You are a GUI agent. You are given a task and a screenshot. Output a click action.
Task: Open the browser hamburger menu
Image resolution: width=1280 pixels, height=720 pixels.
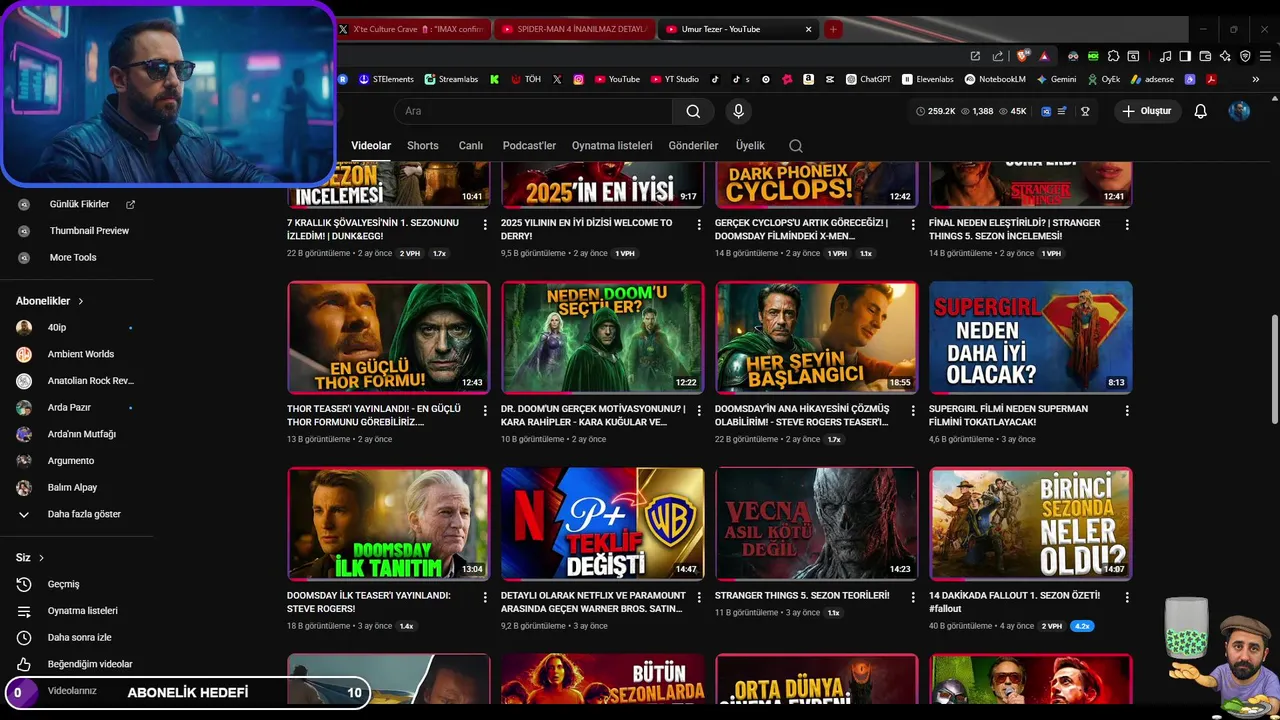[1265, 56]
